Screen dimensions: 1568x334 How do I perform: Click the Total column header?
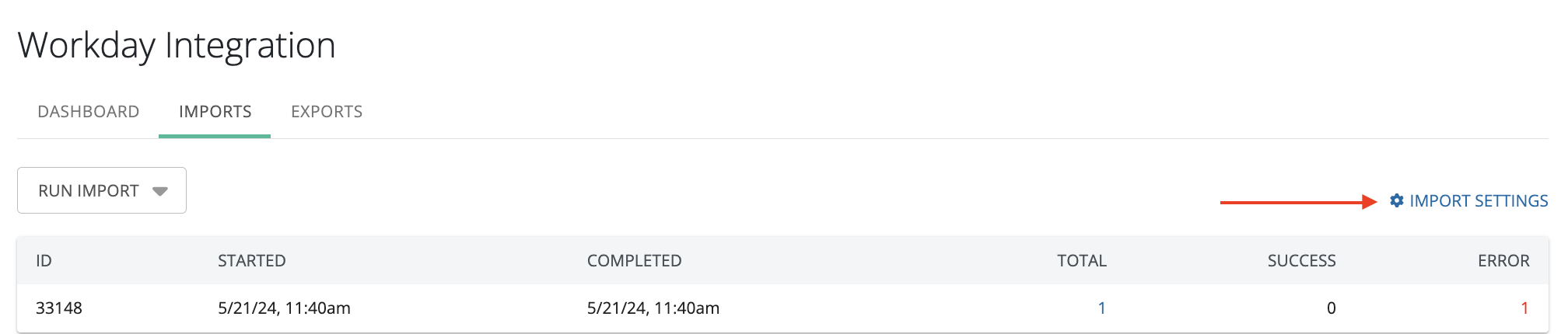(x=1081, y=261)
